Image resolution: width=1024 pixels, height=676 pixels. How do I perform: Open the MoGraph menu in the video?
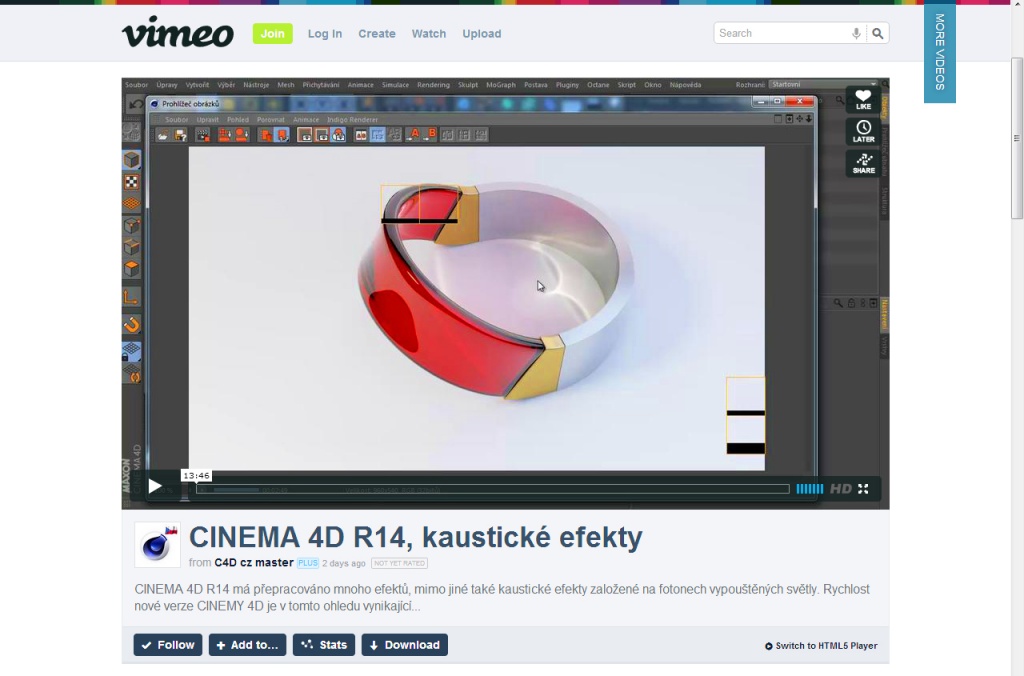pos(501,85)
